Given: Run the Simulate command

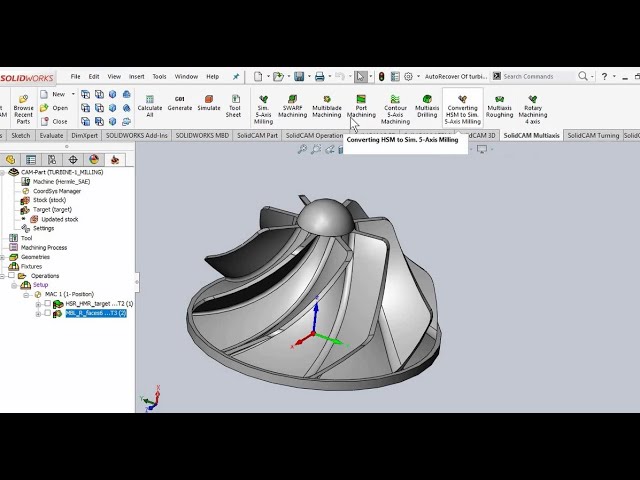Looking at the screenshot, I should pyautogui.click(x=209, y=103).
